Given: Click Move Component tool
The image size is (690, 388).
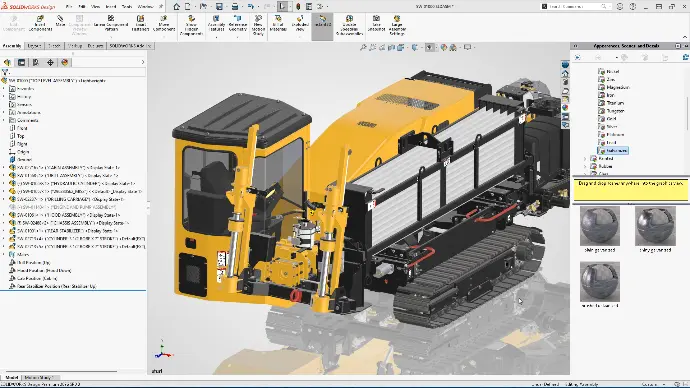Looking at the screenshot, I should click(x=164, y=24).
